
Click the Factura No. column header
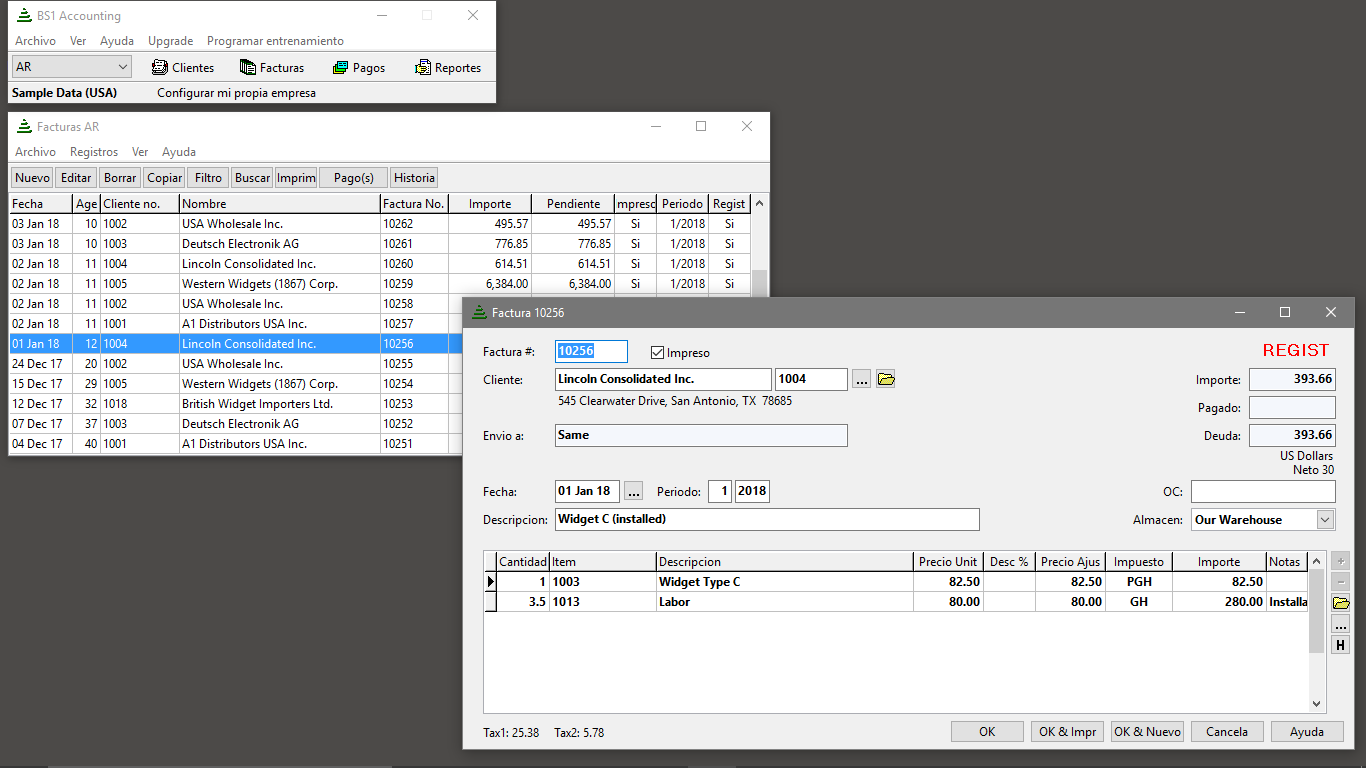coord(414,204)
